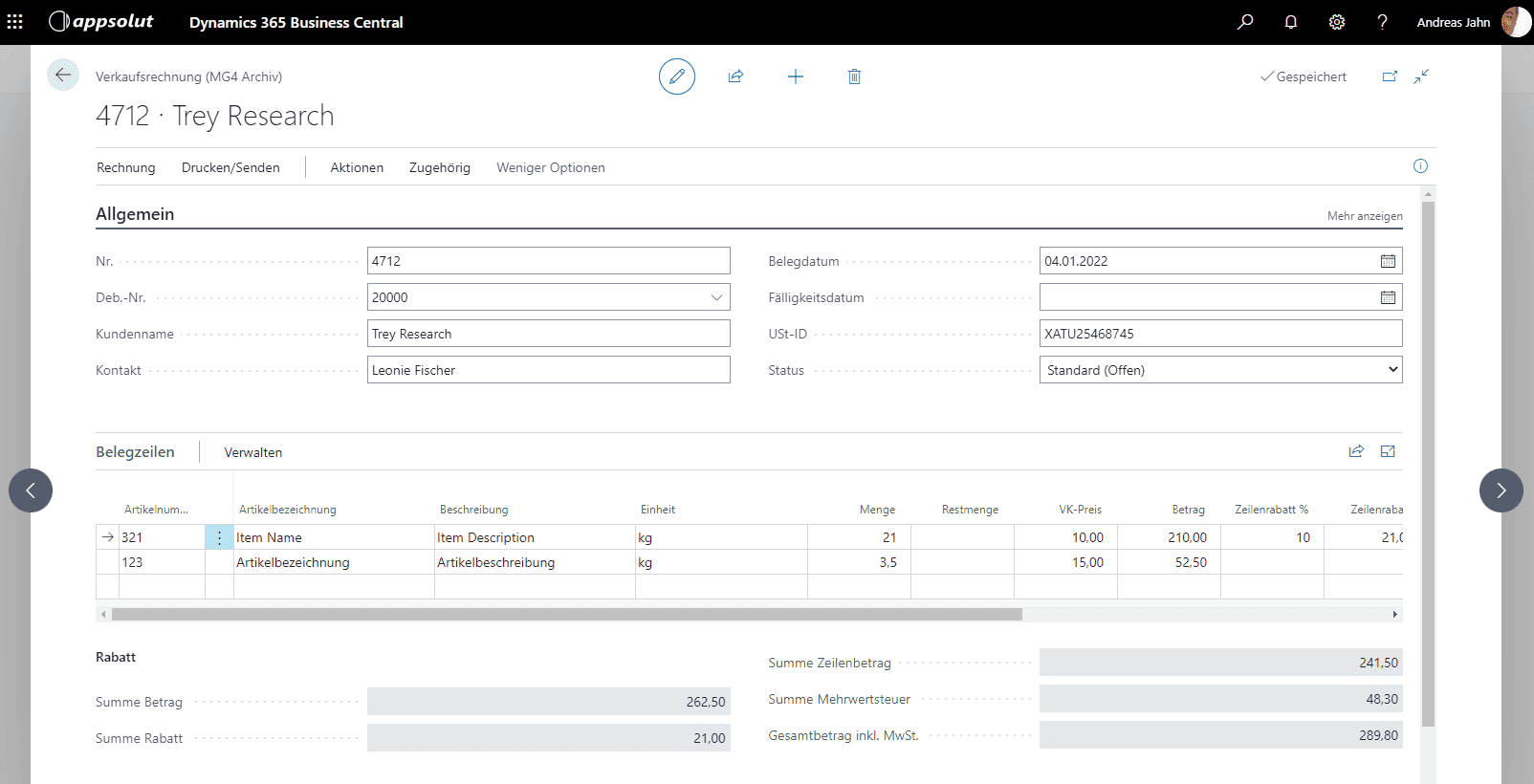Open the Status dropdown
The height and width of the screenshot is (784, 1534).
click(1220, 370)
